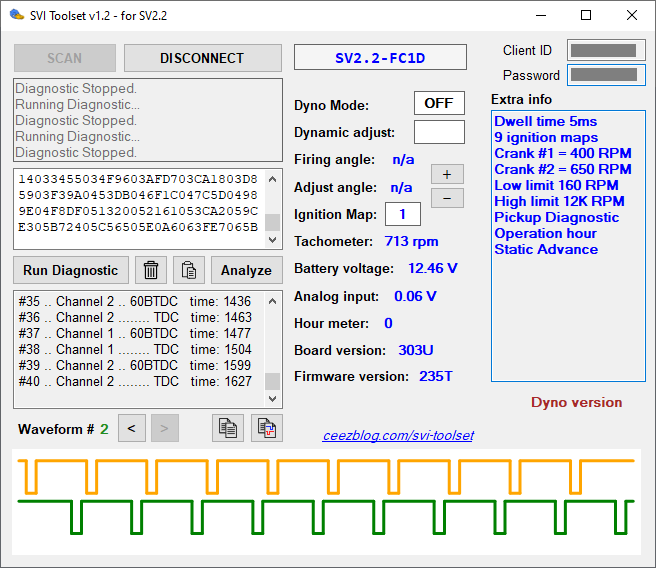The height and width of the screenshot is (568, 656).
Task: Click the Client ID field
Action: [x=606, y=51]
